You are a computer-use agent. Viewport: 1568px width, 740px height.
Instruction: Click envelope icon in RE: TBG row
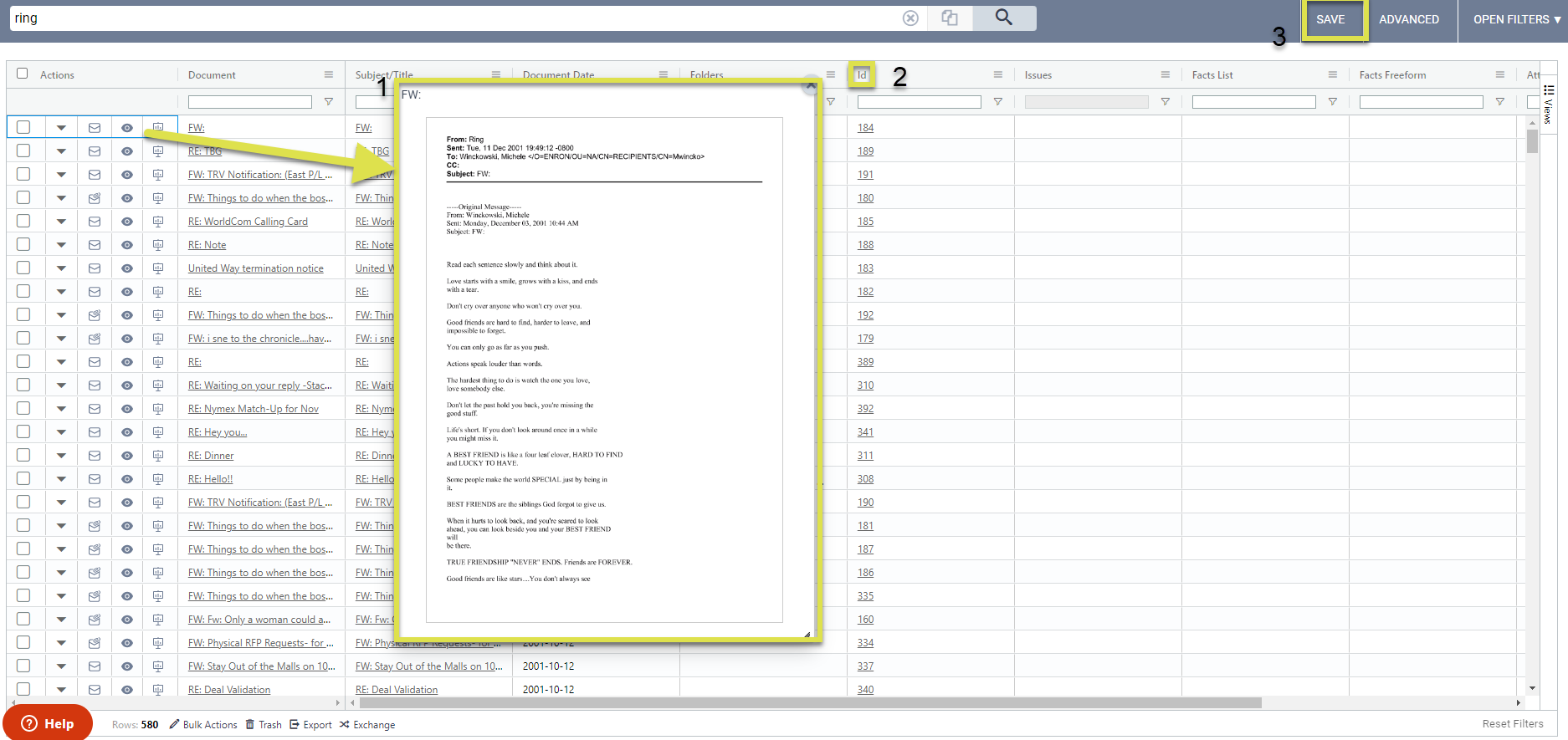(x=95, y=151)
